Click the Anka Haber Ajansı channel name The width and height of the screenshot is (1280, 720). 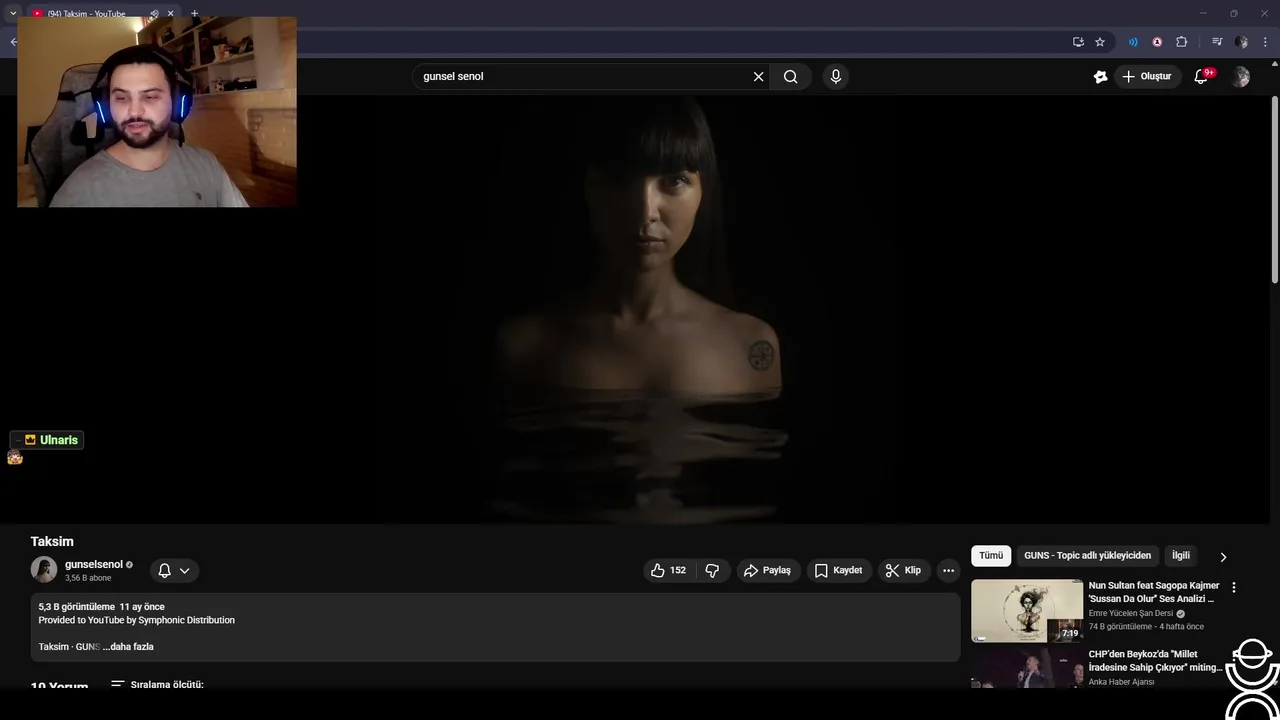[x=1121, y=682]
